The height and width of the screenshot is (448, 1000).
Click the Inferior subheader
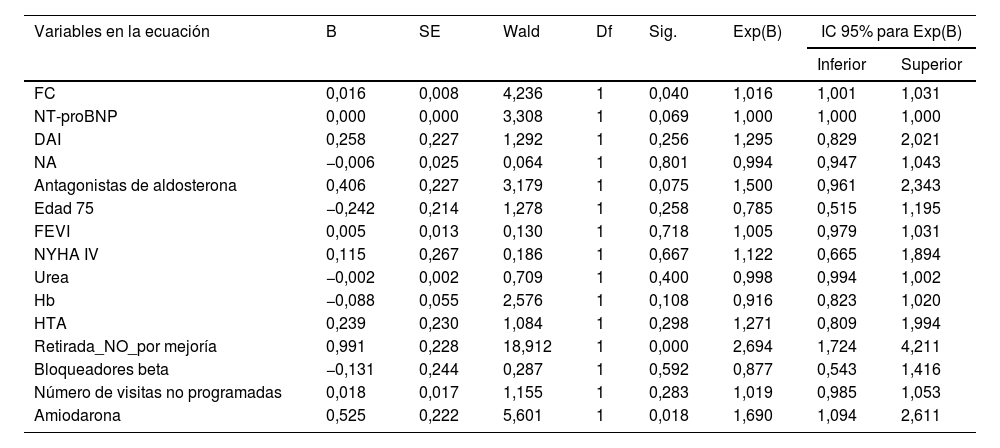point(841,65)
